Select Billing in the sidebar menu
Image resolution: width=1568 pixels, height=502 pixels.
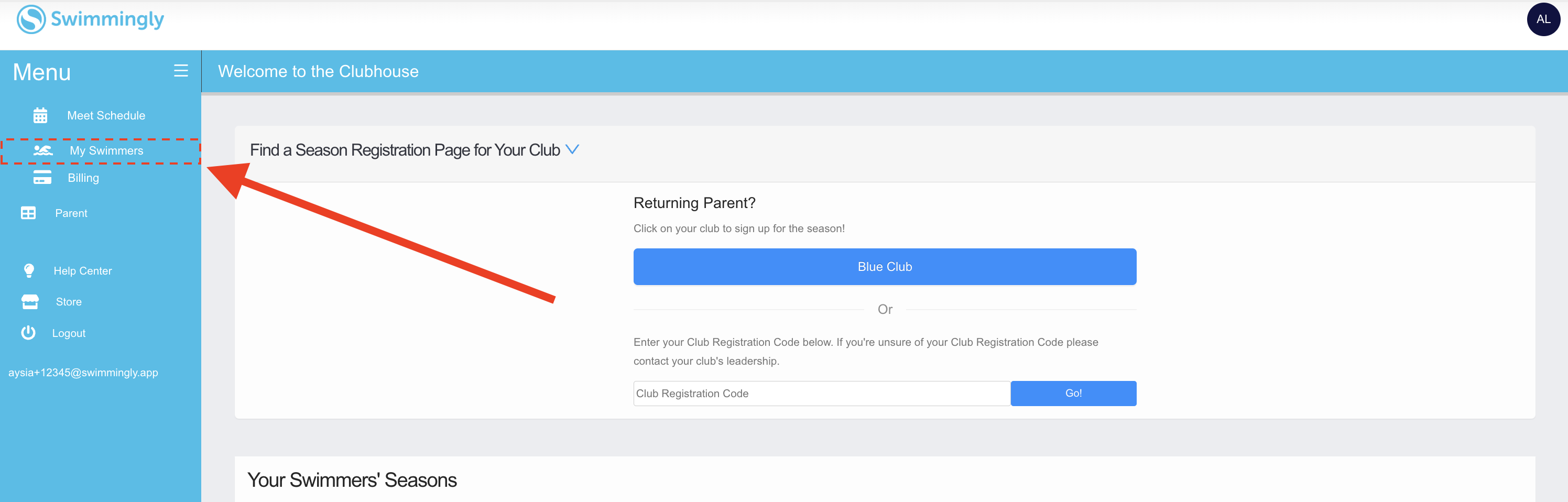pos(83,178)
